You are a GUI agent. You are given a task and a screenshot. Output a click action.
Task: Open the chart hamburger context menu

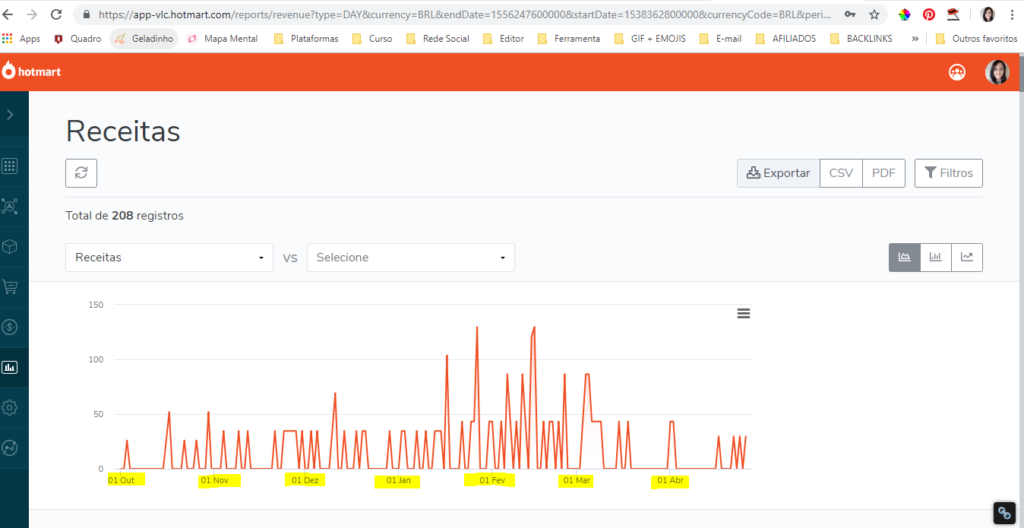pos(743,313)
